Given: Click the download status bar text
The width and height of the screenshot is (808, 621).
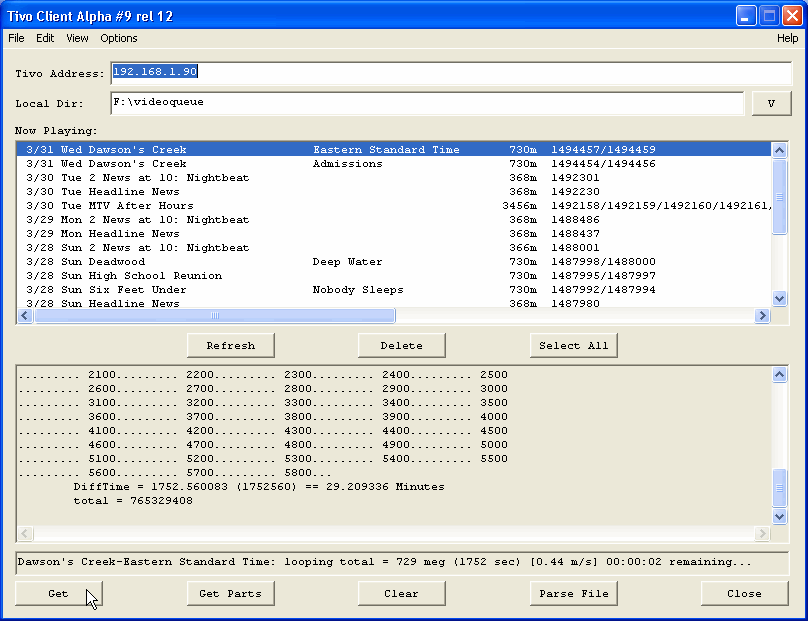Looking at the screenshot, I should [x=384, y=562].
